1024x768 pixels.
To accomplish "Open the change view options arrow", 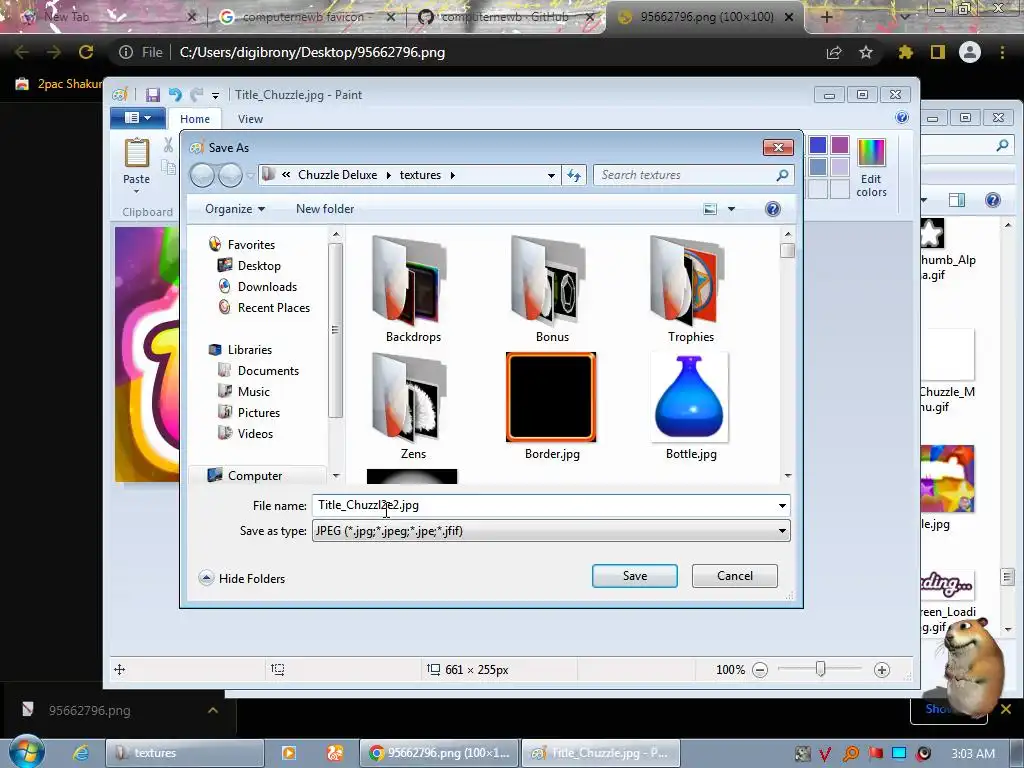I will (731, 209).
